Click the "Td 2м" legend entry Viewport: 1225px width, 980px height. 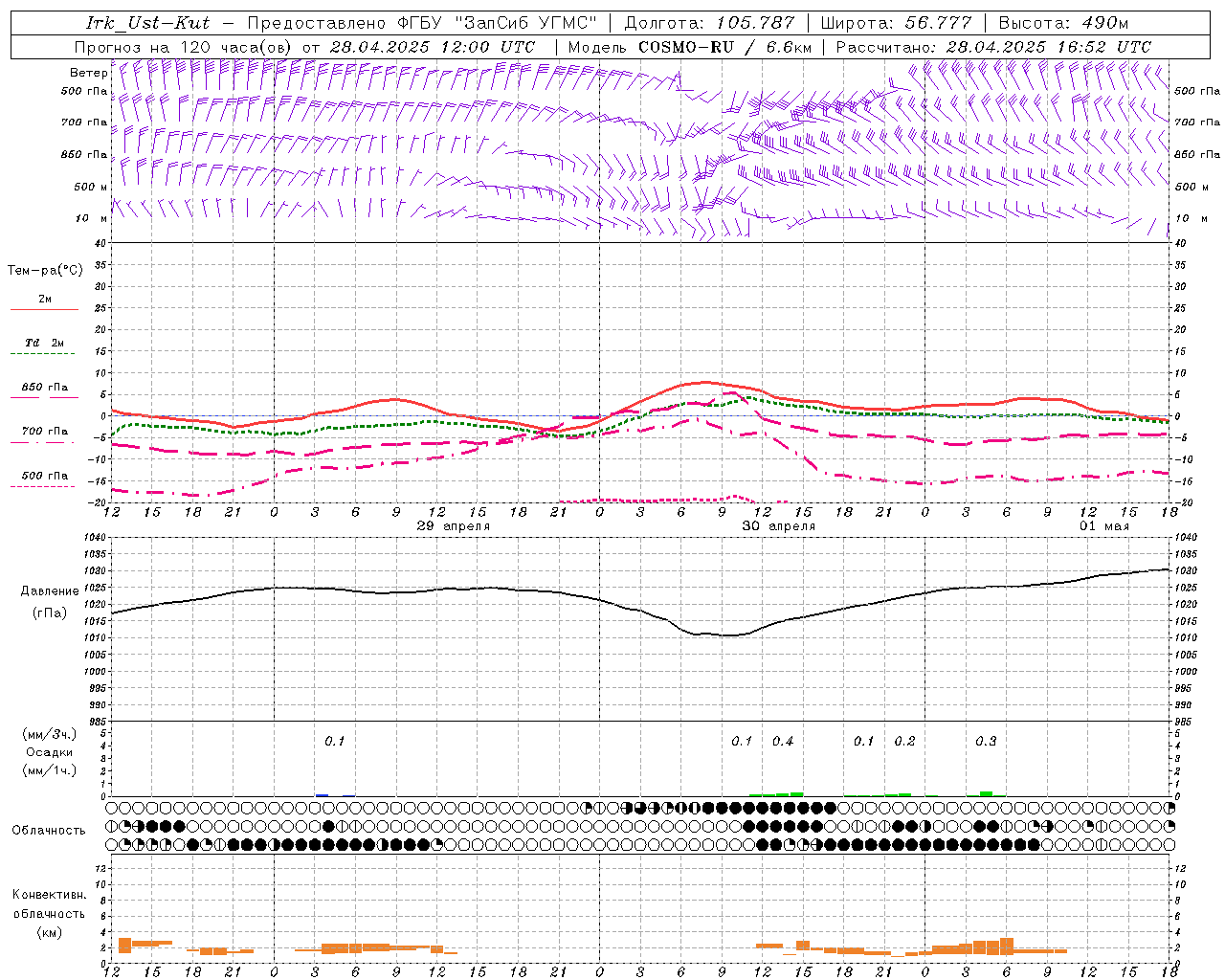(x=44, y=343)
